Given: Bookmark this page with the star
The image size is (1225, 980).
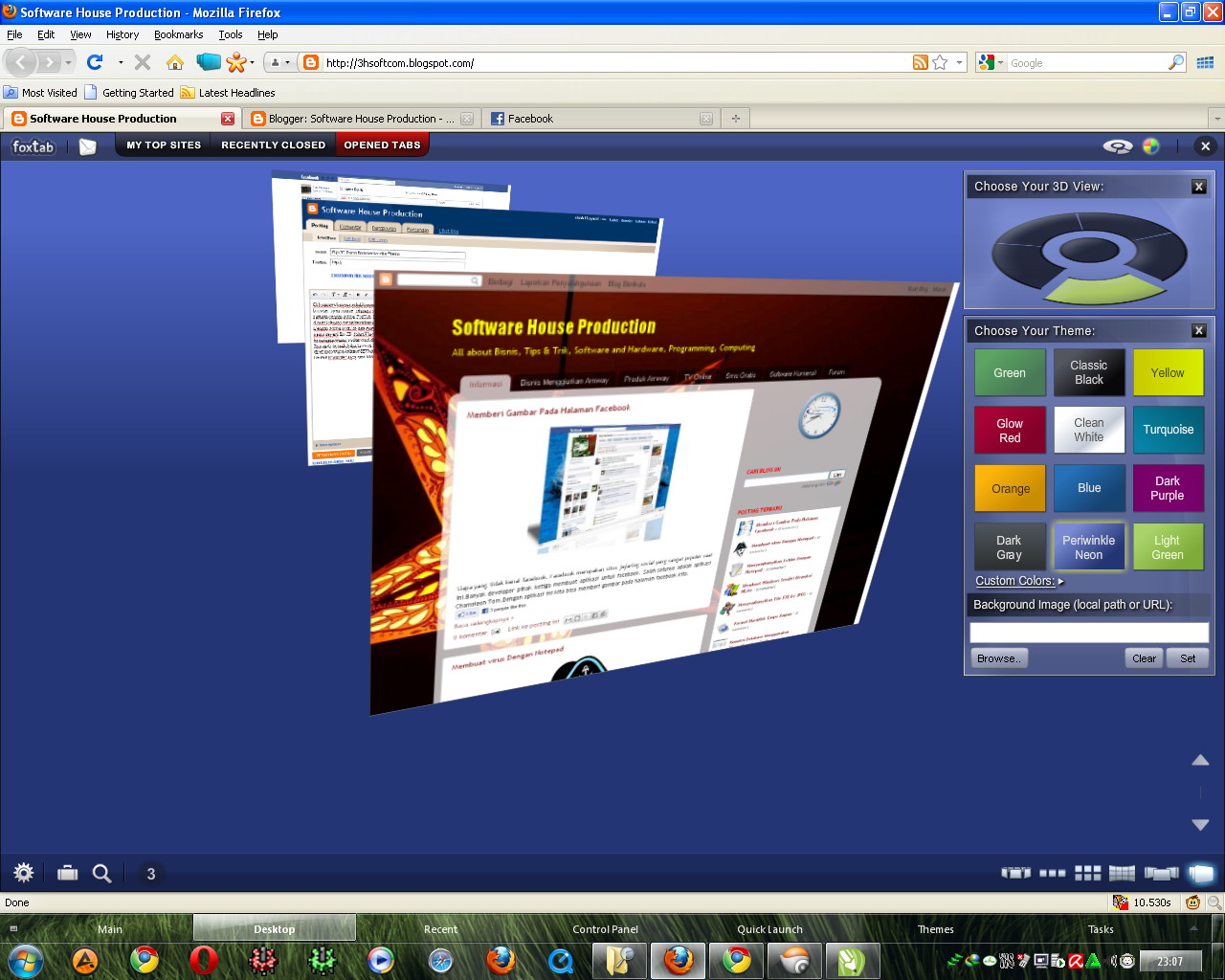Looking at the screenshot, I should (x=940, y=62).
